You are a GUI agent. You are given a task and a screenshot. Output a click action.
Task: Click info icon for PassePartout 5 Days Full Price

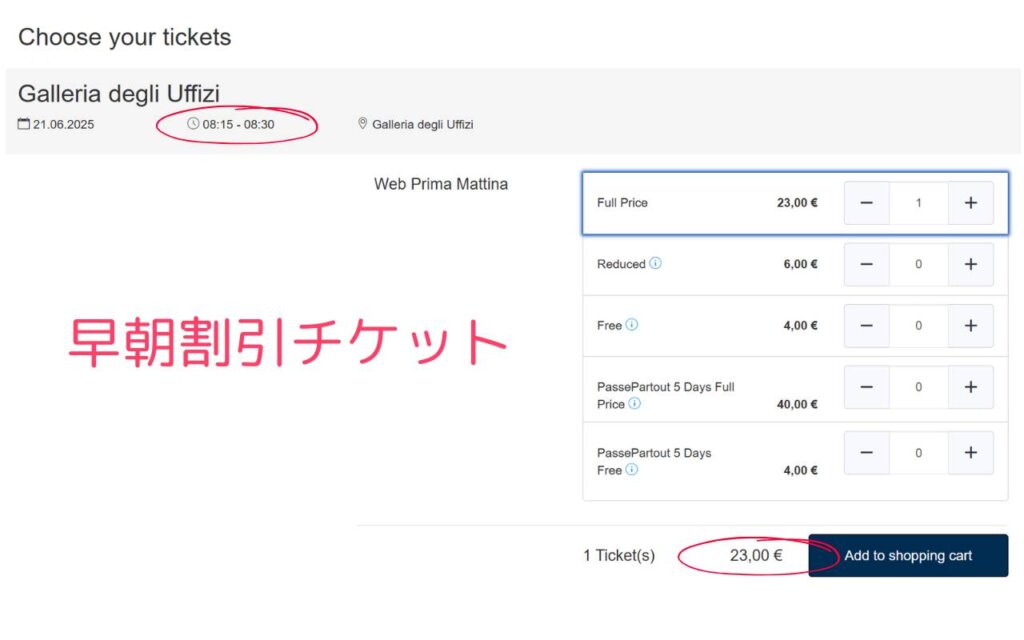coord(634,404)
